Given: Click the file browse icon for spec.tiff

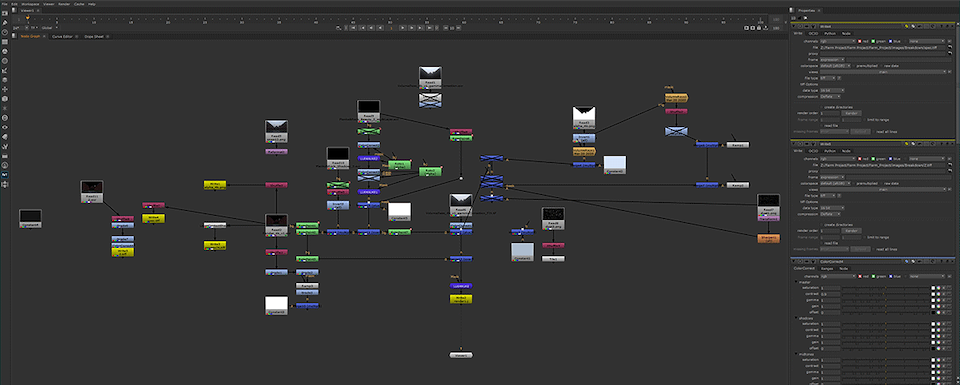Looking at the screenshot, I should pos(950,47).
